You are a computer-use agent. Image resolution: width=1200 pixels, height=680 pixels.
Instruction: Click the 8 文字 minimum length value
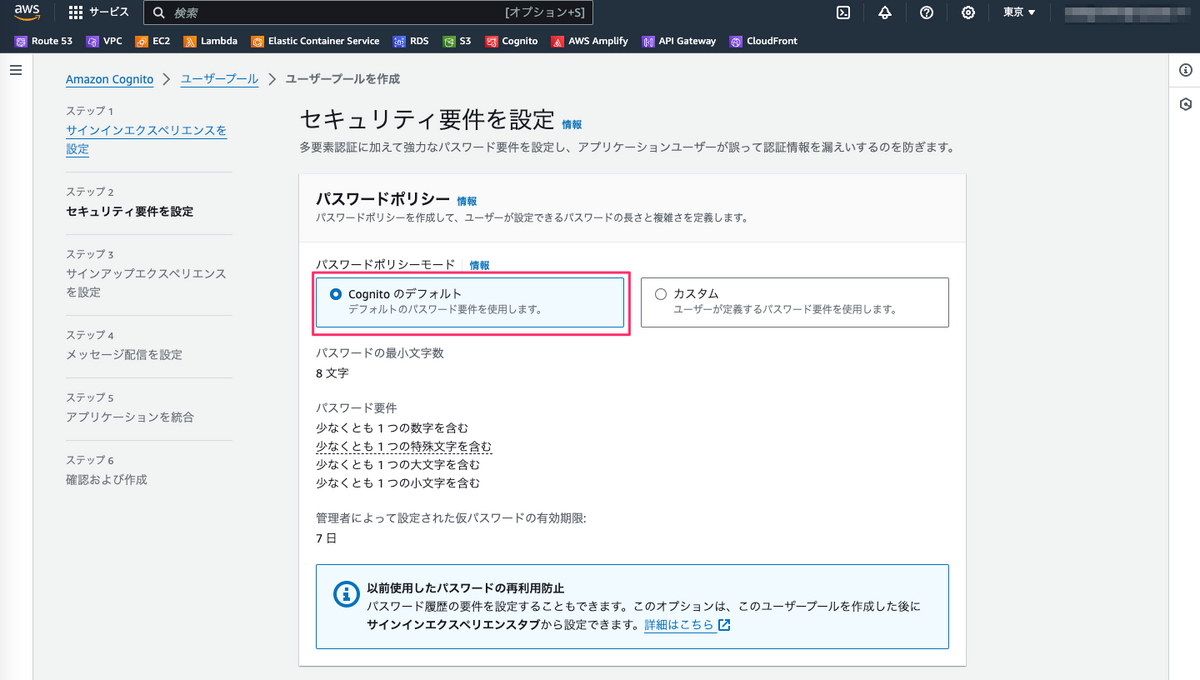tap(332, 373)
